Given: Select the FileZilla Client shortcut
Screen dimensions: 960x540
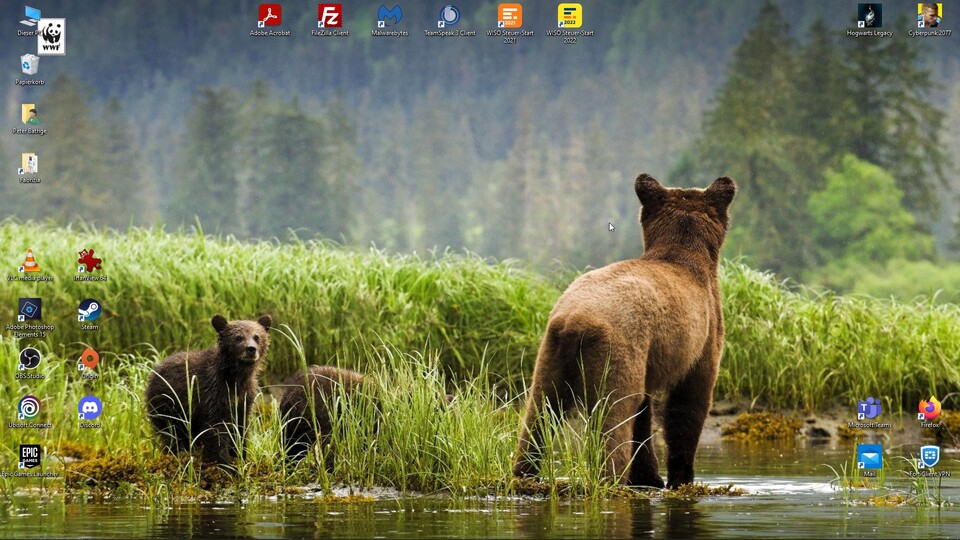Looking at the screenshot, I should click(329, 20).
